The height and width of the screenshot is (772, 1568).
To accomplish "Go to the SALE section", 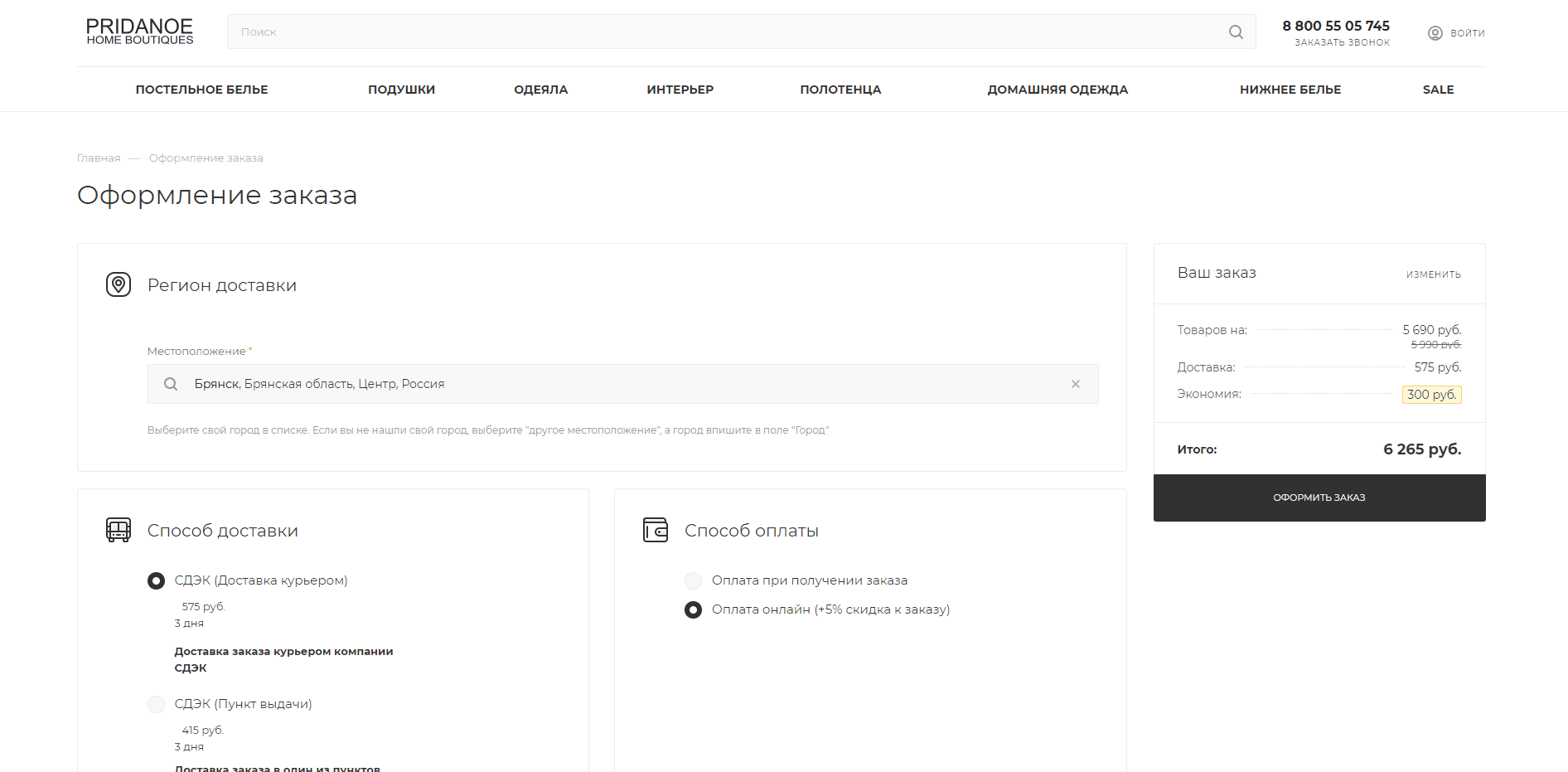I will [x=1438, y=90].
